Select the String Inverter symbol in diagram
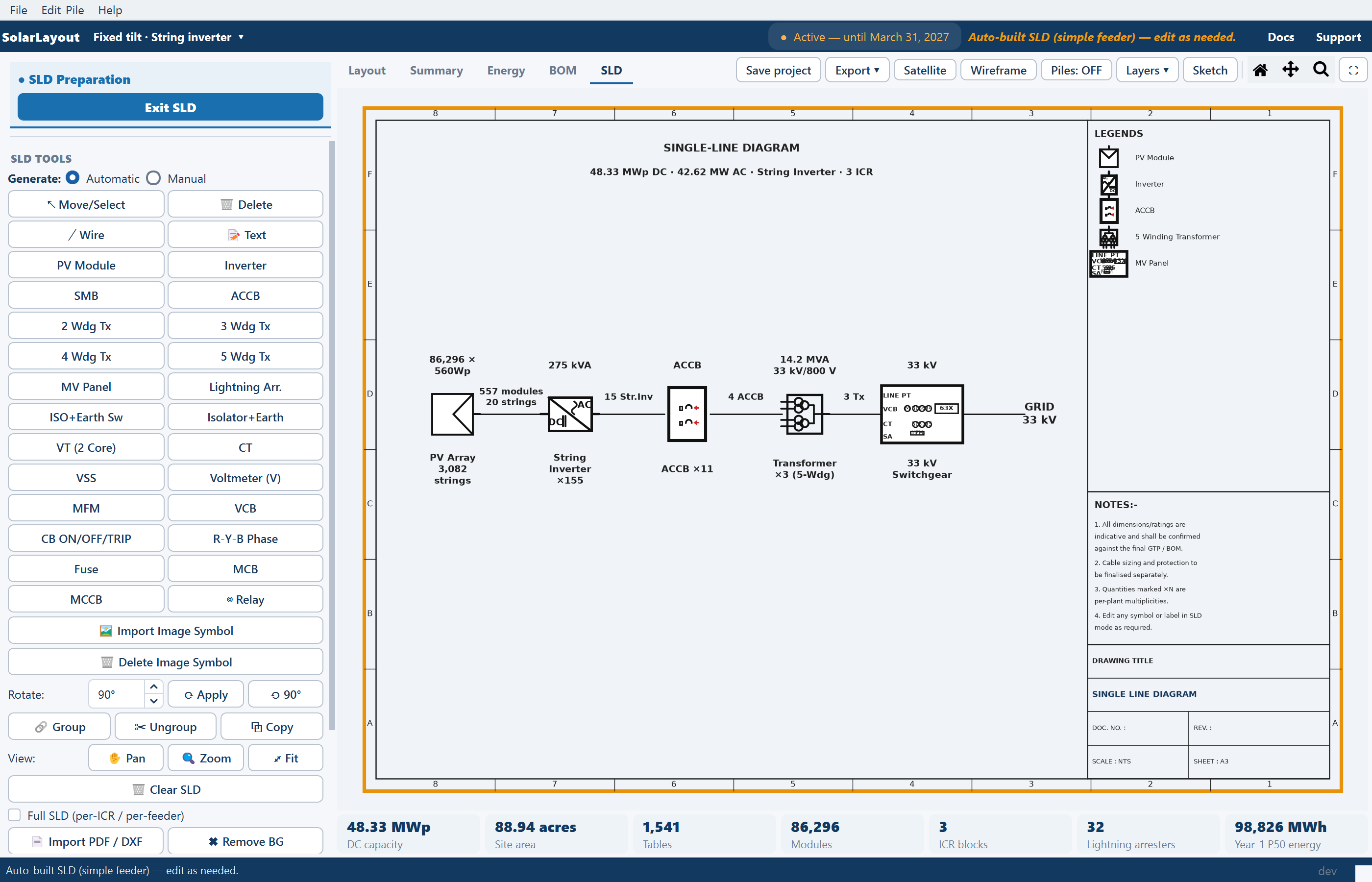 [570, 414]
